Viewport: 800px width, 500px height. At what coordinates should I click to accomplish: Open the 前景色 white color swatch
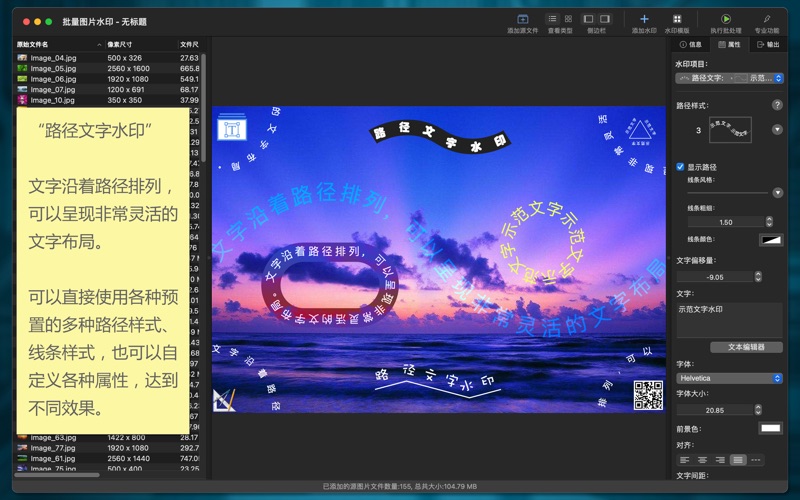click(770, 428)
